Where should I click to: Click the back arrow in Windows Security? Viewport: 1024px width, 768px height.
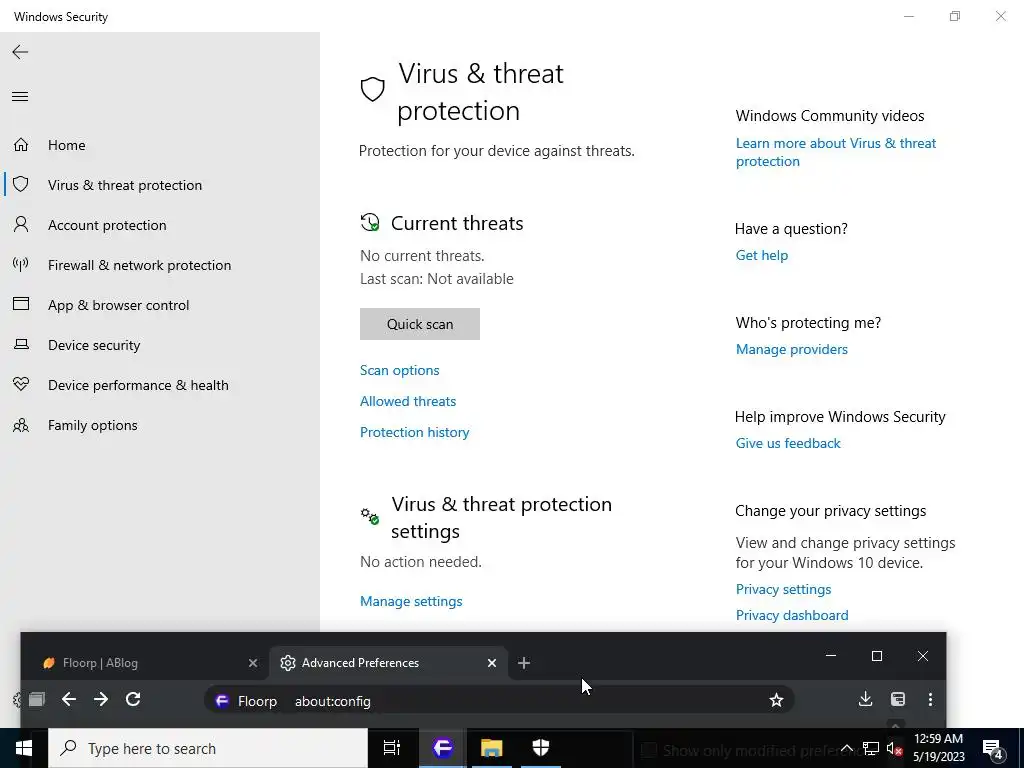(20, 52)
